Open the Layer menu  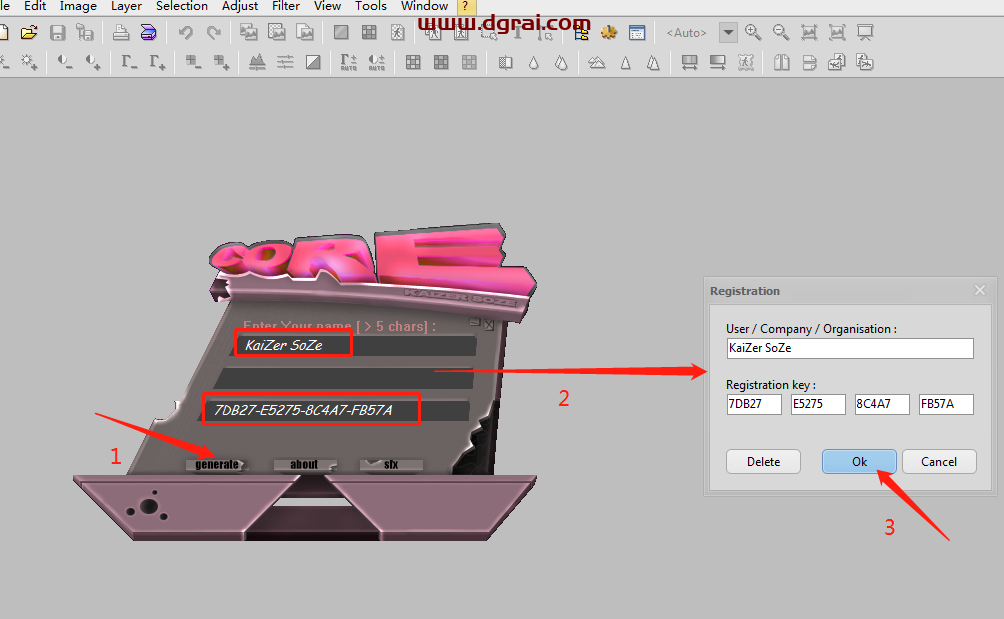click(x=126, y=6)
